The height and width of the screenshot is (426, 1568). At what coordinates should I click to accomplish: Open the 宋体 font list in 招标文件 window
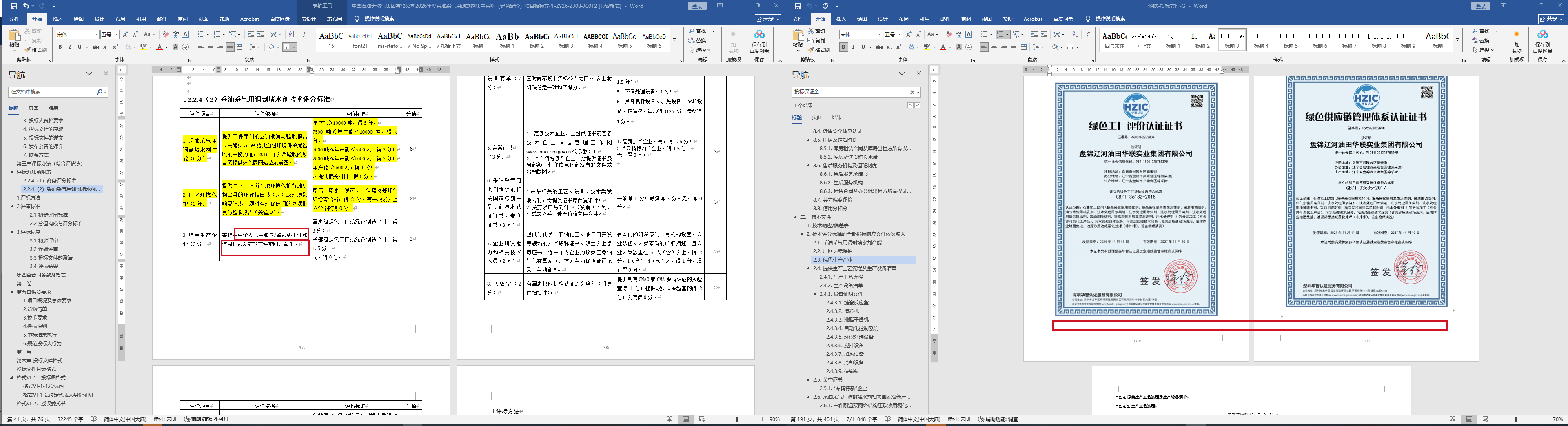coord(95,35)
